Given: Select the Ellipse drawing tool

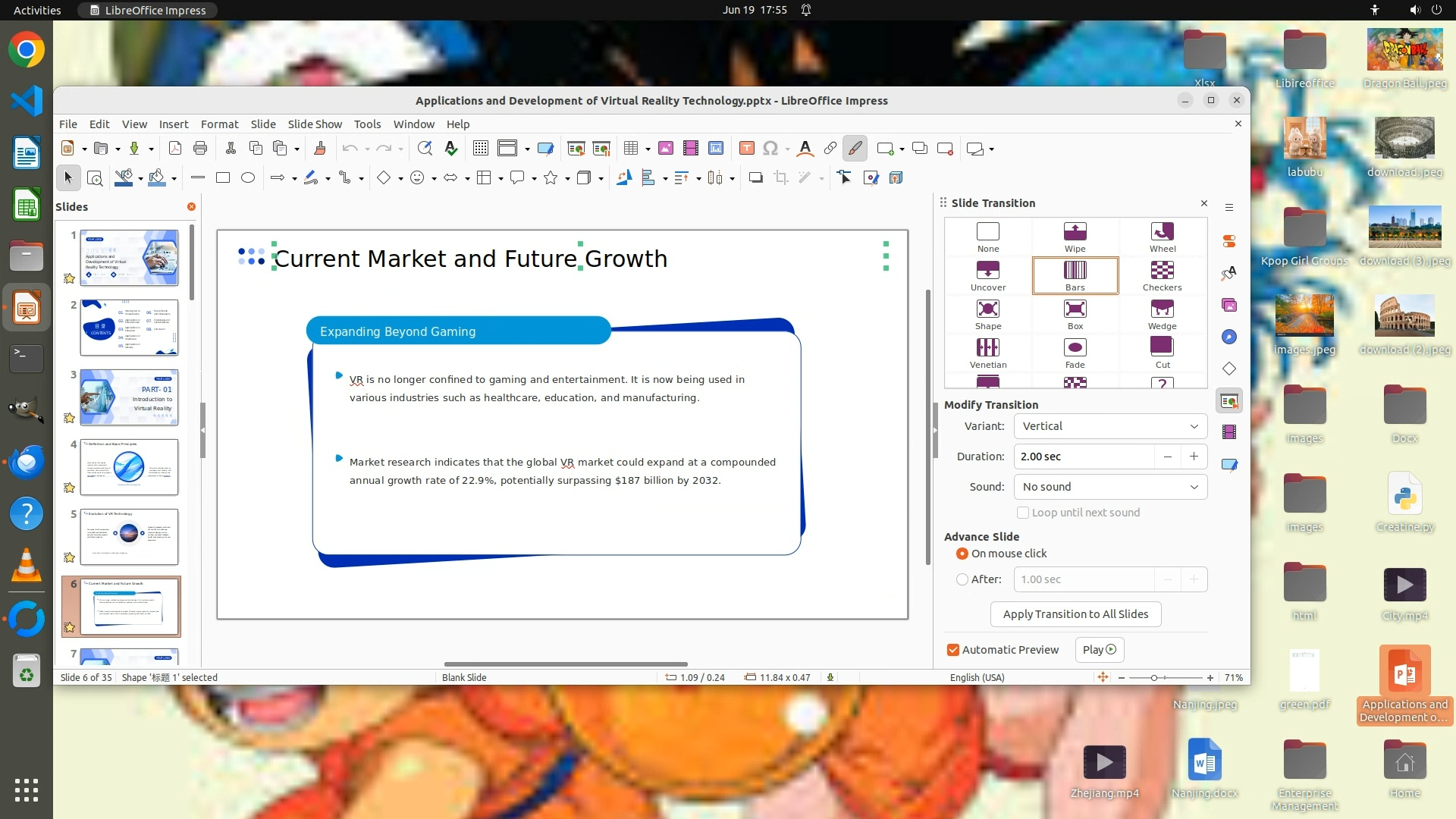Looking at the screenshot, I should [247, 178].
